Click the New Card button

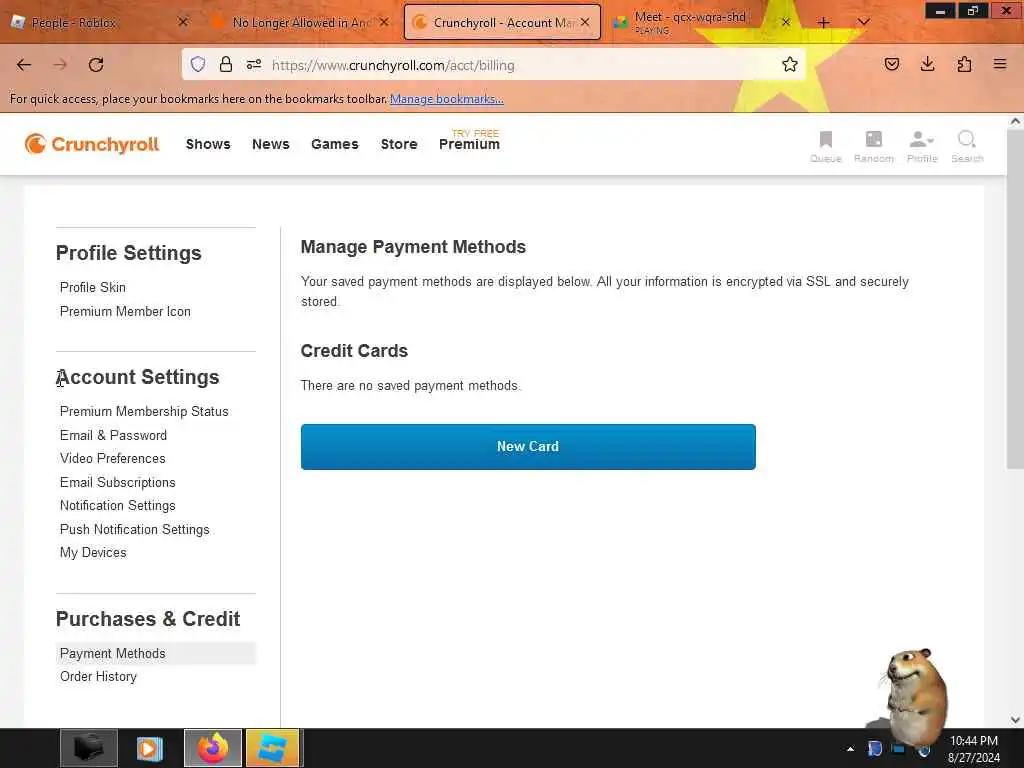528,447
